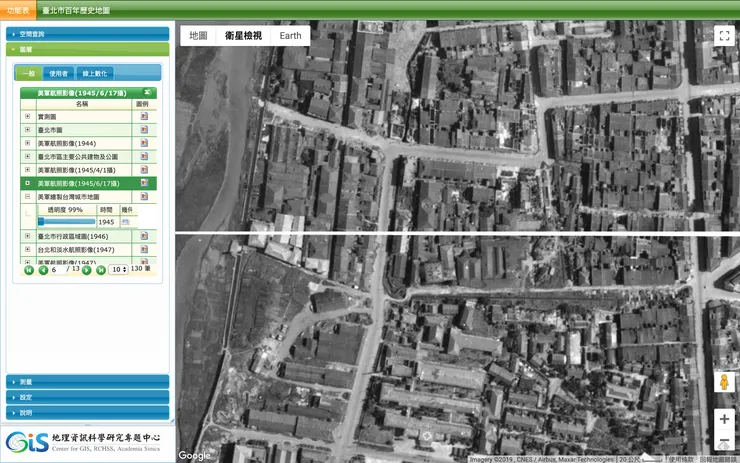
Task: Expand the 實測圖 layer row
Action: (x=27, y=116)
